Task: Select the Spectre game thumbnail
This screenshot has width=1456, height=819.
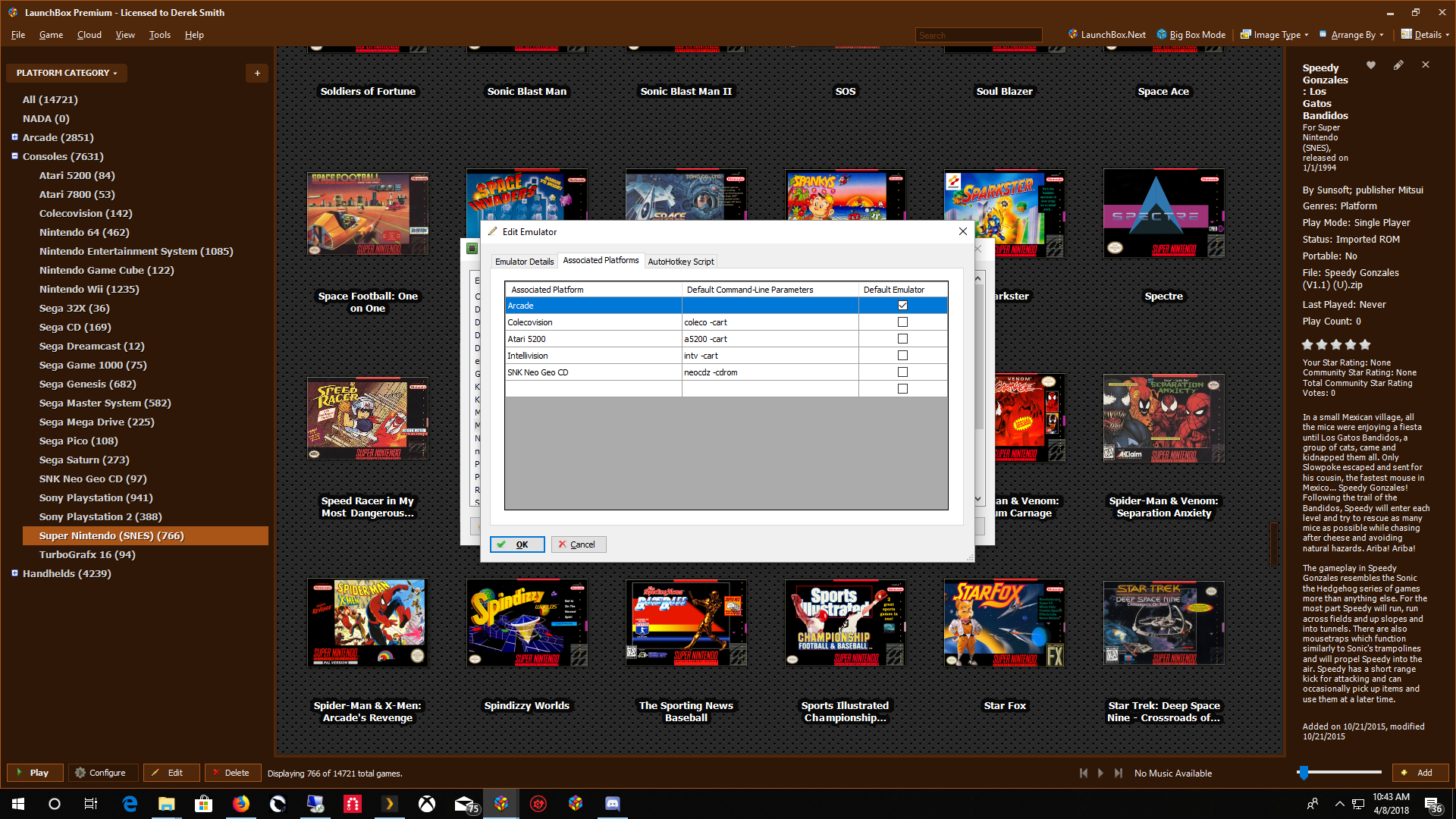Action: tap(1163, 213)
